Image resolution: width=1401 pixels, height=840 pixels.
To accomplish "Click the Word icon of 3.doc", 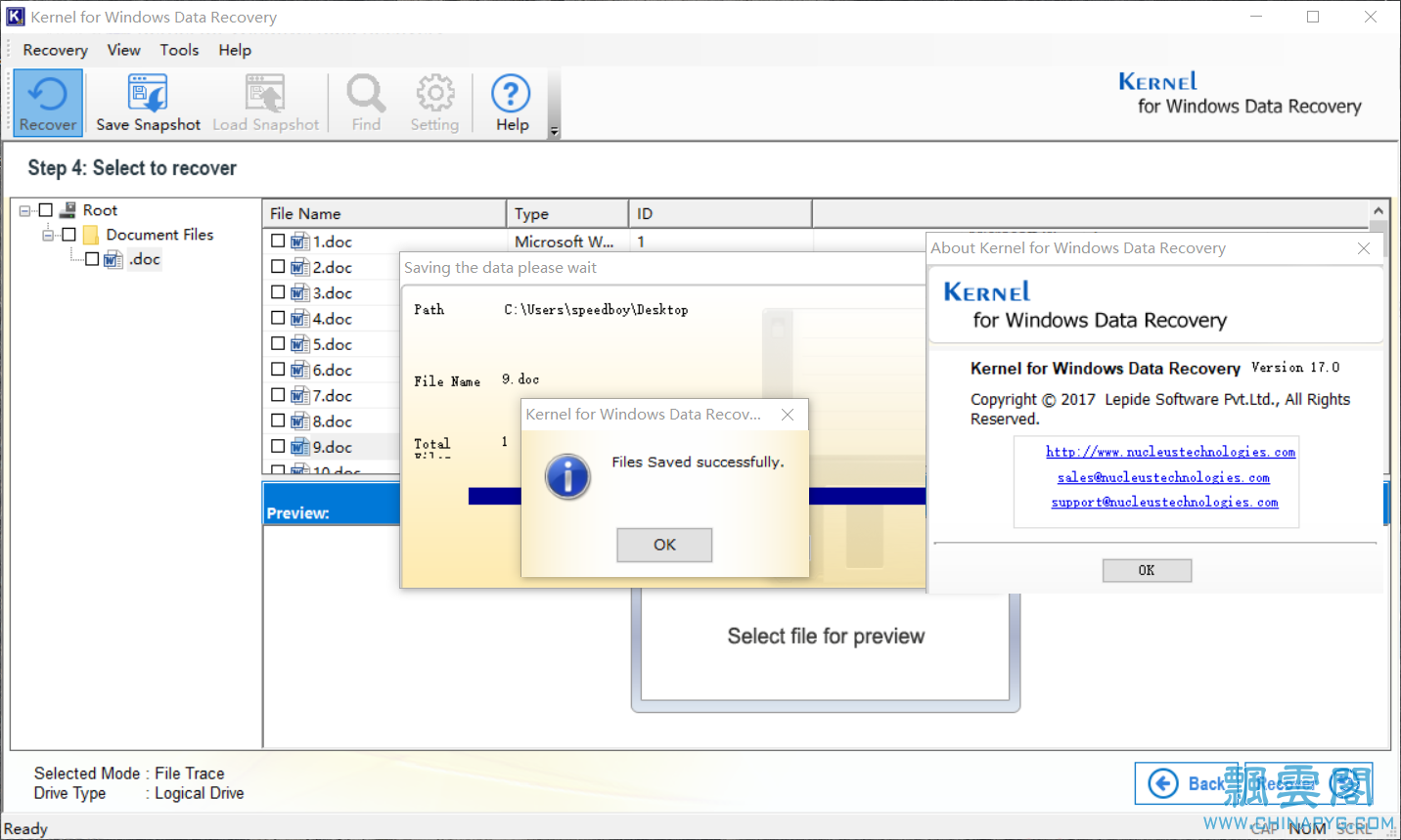I will tap(300, 292).
